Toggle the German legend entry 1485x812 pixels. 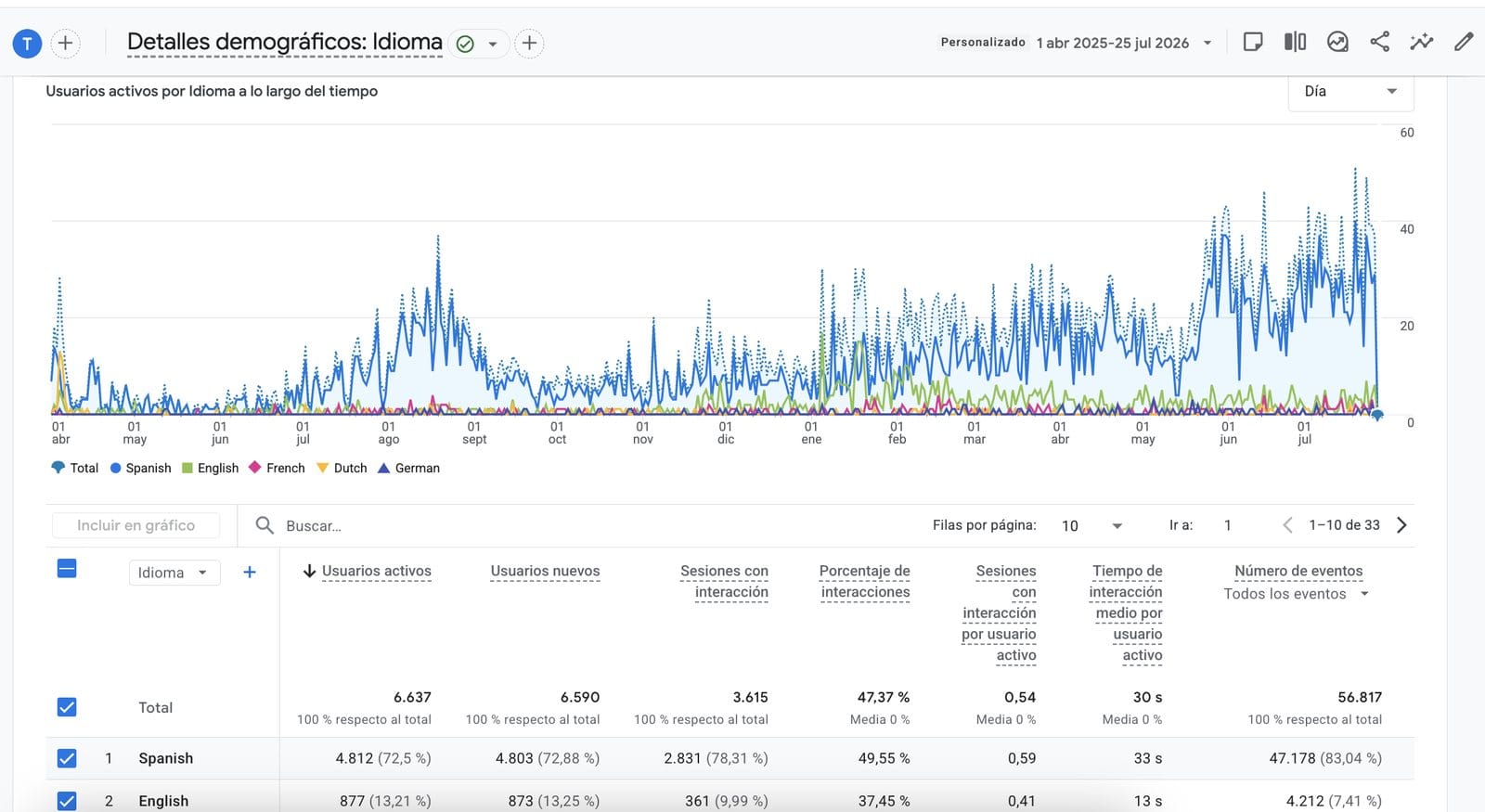[408, 468]
